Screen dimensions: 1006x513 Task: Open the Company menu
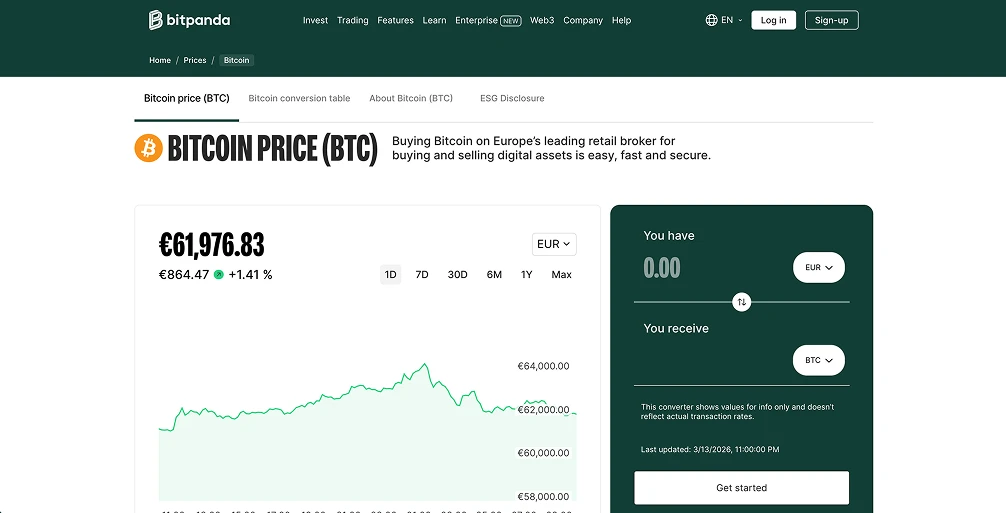583,20
